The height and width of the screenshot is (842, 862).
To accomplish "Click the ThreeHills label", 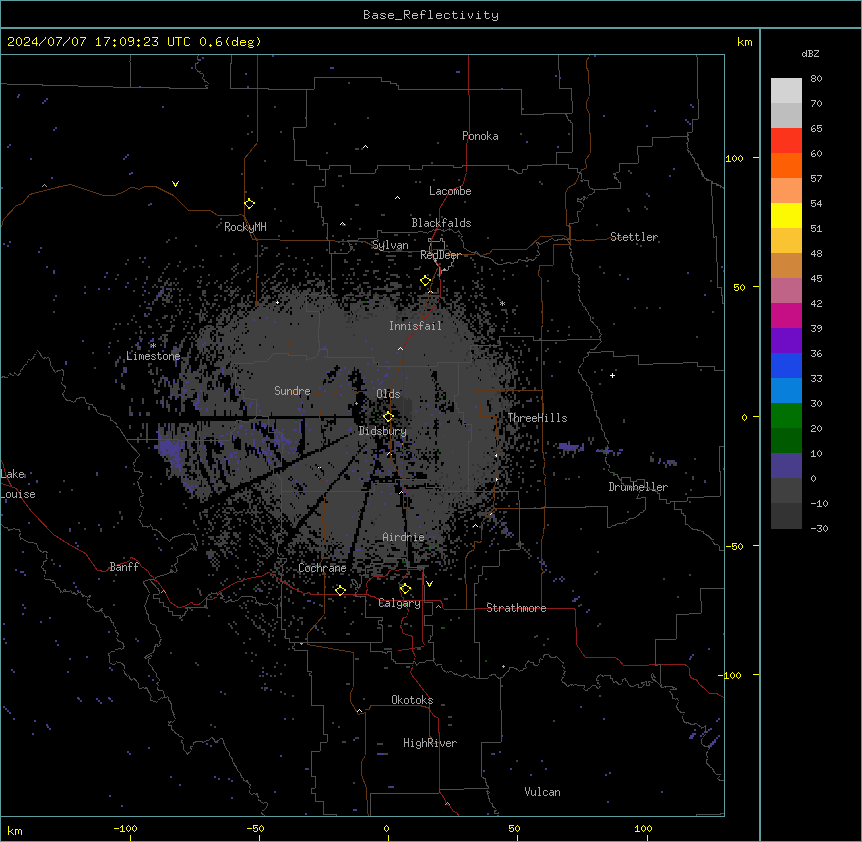I will (x=537, y=418).
